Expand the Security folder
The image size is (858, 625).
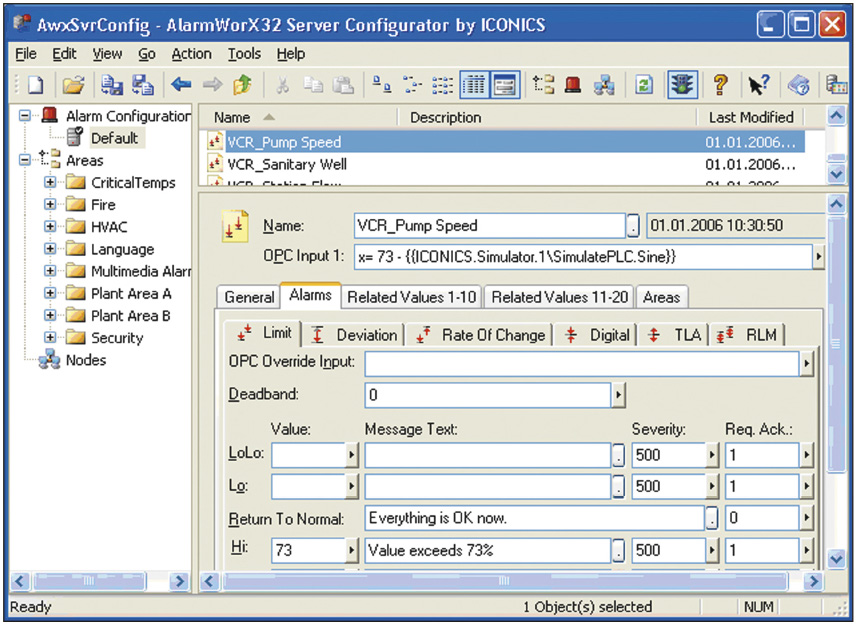click(x=50, y=338)
